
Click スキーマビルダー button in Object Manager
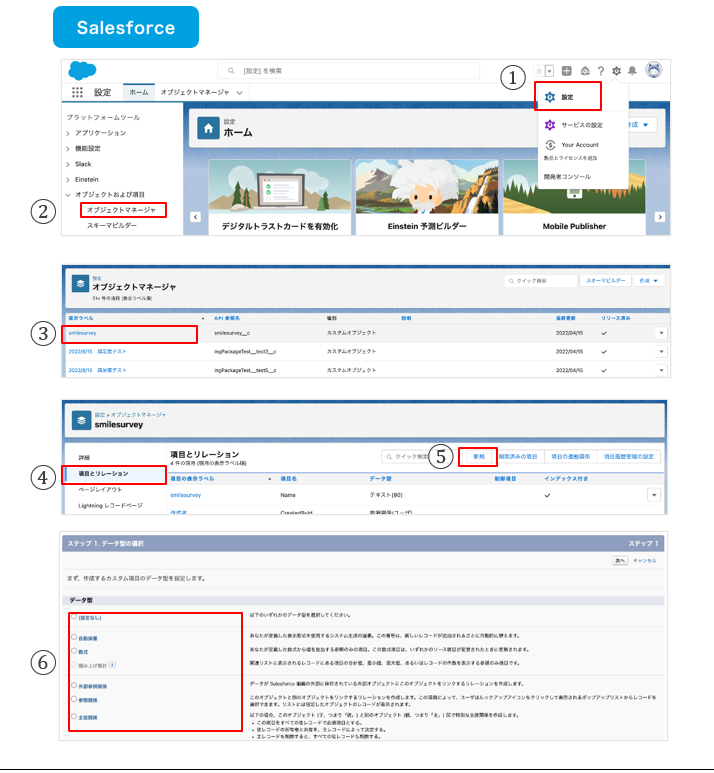click(x=605, y=281)
